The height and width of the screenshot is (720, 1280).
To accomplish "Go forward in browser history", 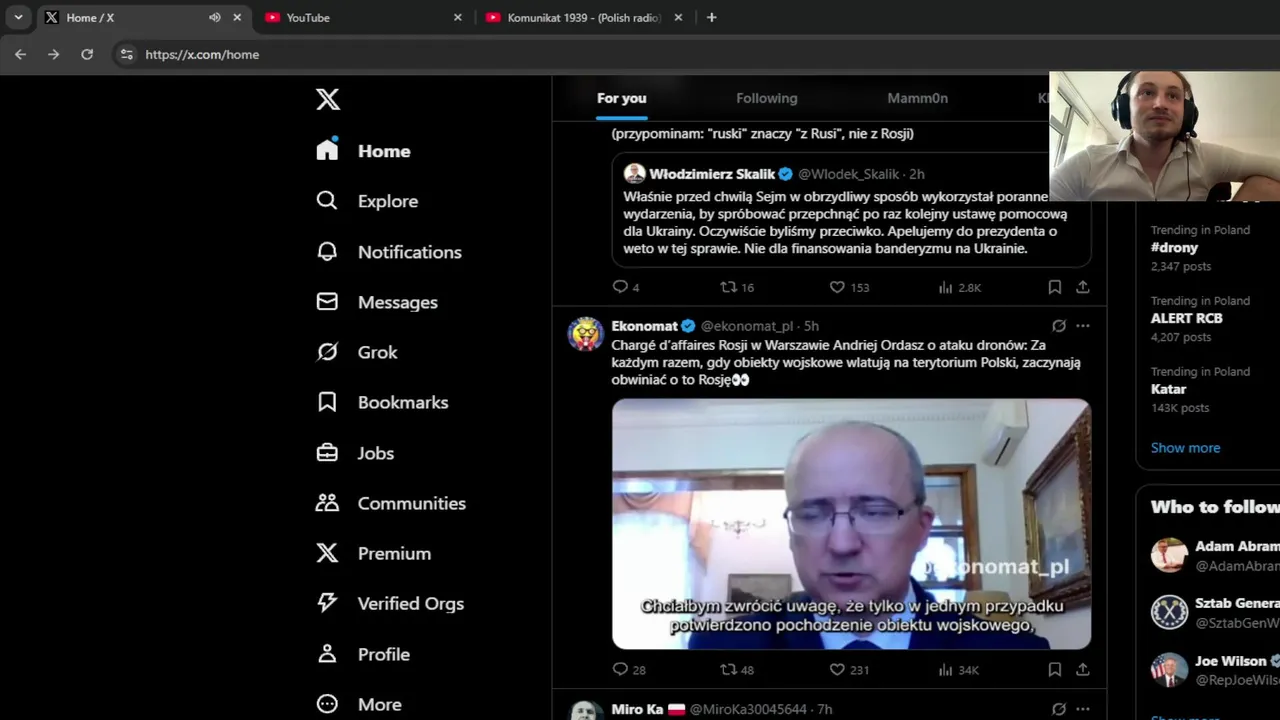I will pos(53,54).
